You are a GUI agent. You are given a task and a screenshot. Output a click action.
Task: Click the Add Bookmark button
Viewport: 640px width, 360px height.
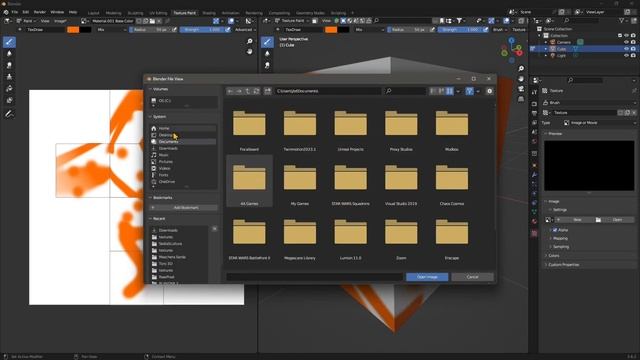183,208
